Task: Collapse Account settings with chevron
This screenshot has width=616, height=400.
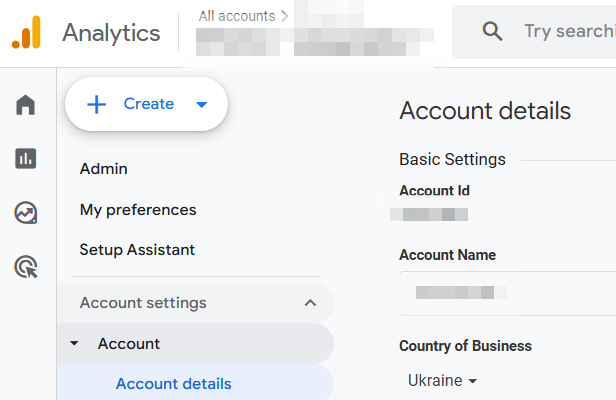Action: (310, 303)
